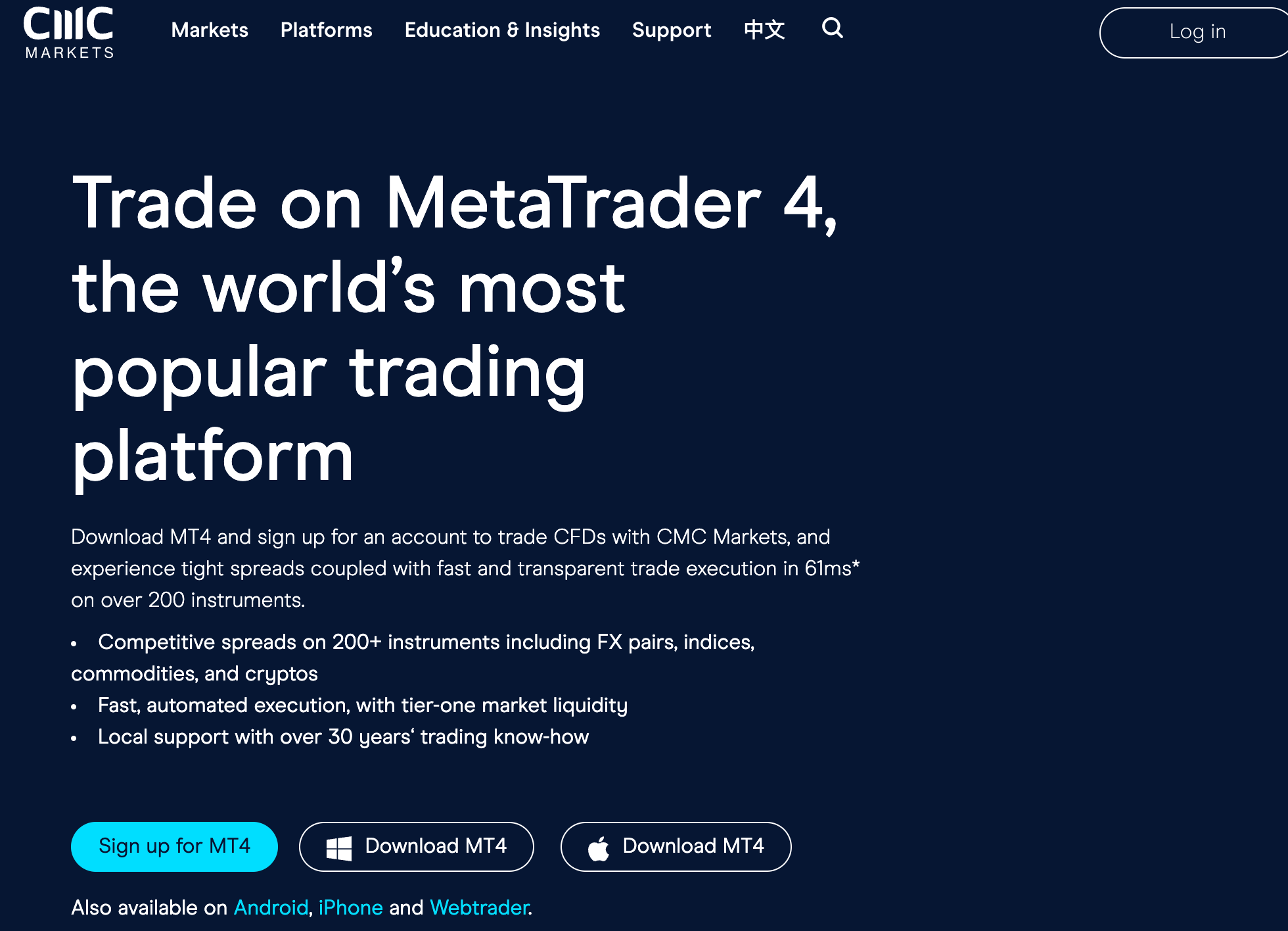Image resolution: width=1288 pixels, height=931 pixels.
Task: Click the CMC Markets logo icon
Action: pos(67,31)
